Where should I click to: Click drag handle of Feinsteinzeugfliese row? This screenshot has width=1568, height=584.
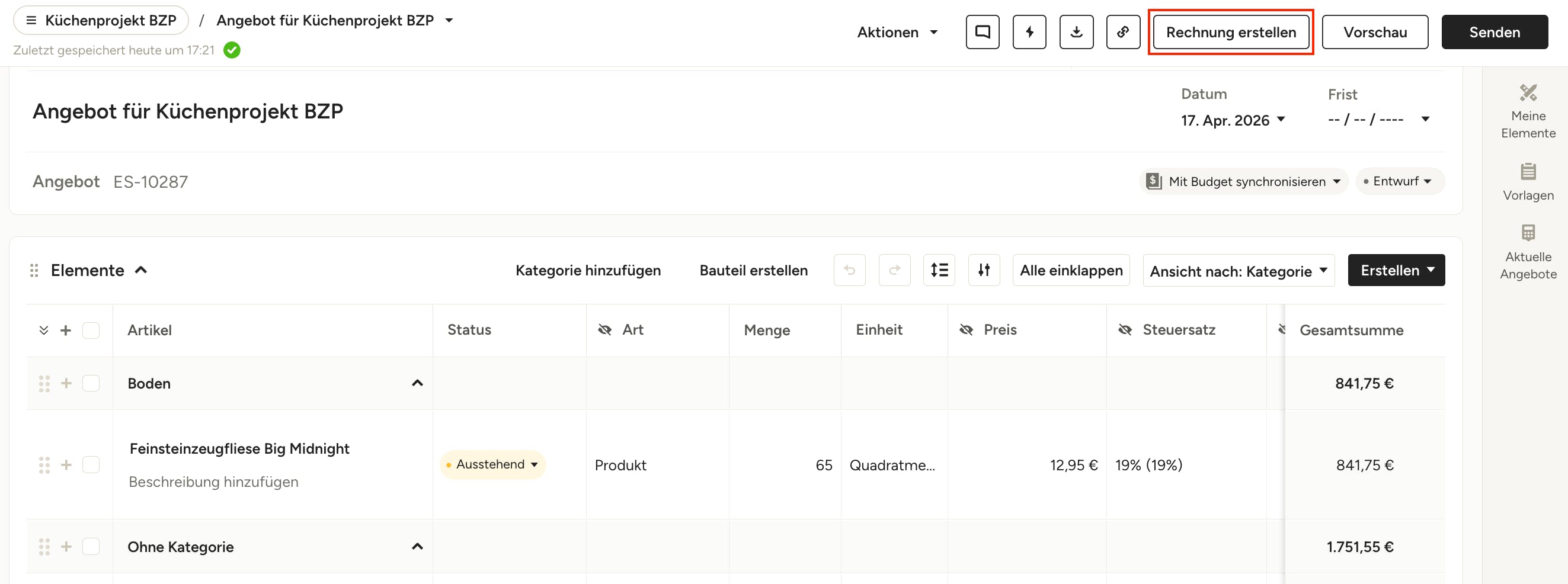tap(44, 465)
